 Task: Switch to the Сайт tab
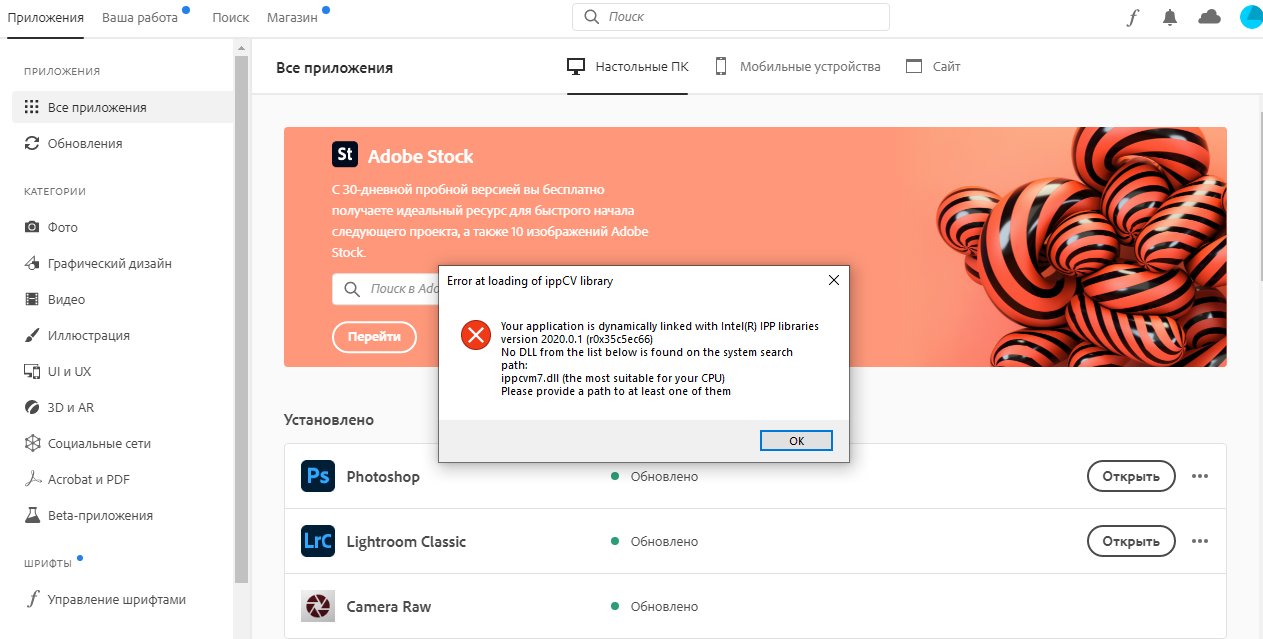933,67
